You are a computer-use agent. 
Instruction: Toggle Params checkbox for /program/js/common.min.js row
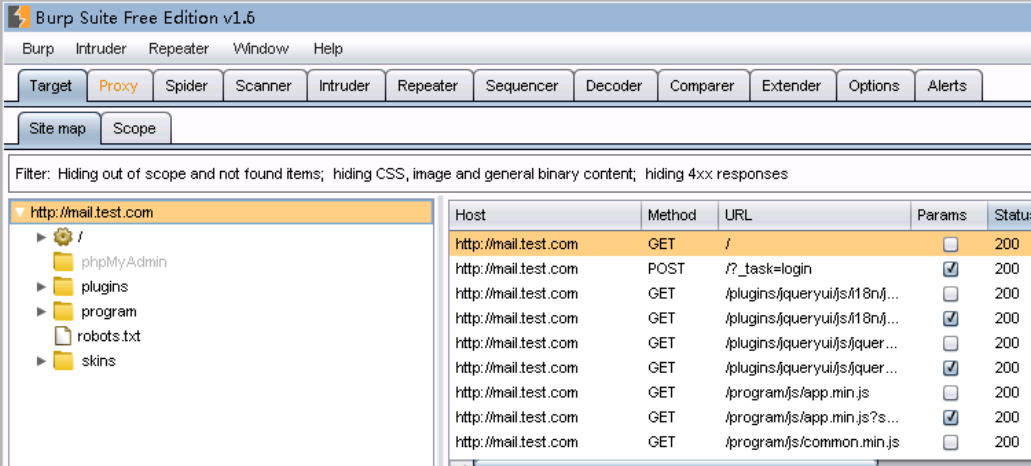(950, 442)
